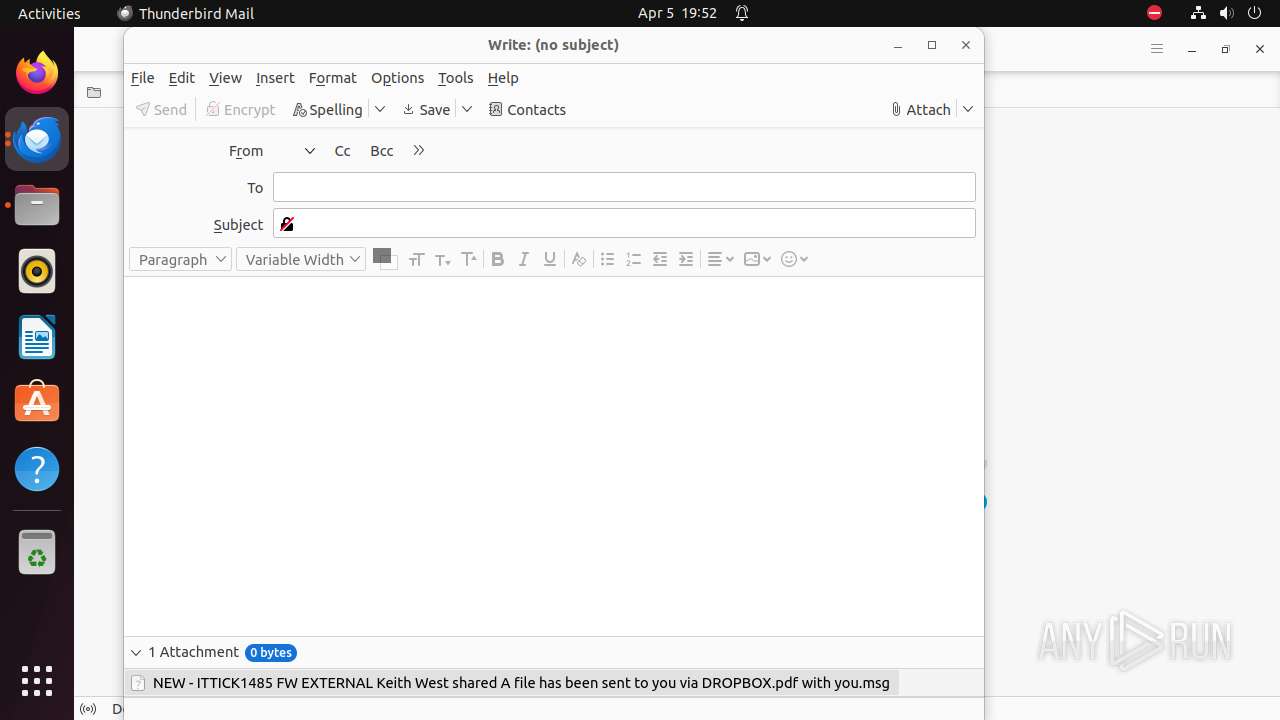Click the Send button
Viewport: 1280px width, 720px height.
pos(162,109)
